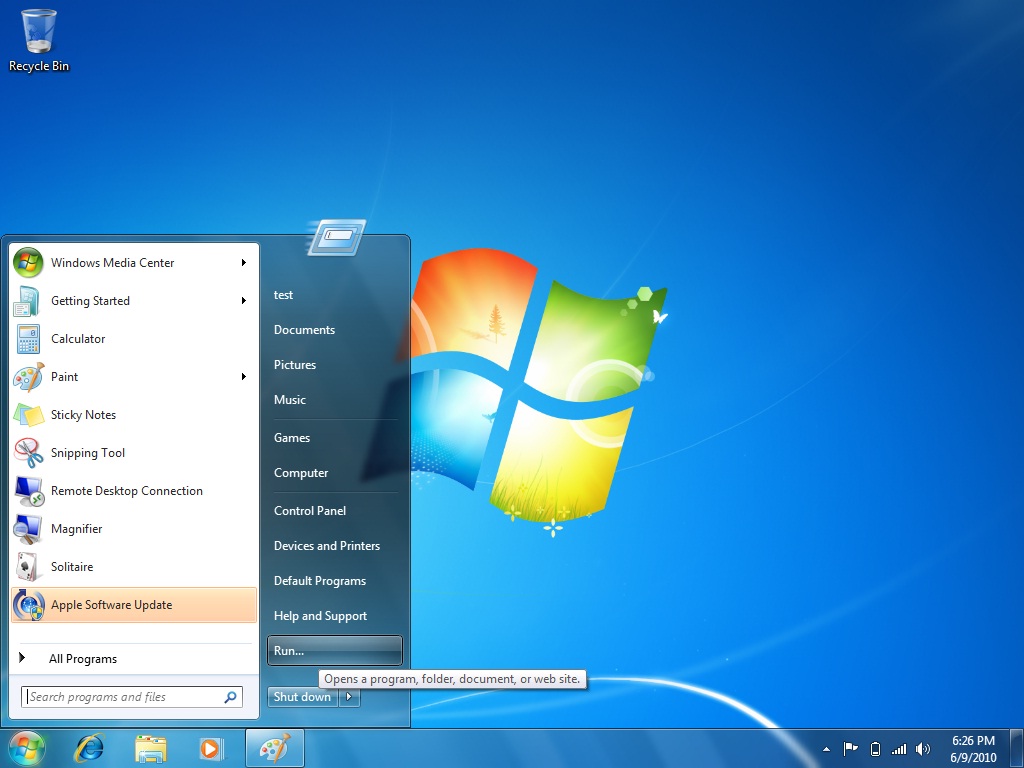Click the battery power tray icon
The image size is (1024, 768).
[875, 749]
